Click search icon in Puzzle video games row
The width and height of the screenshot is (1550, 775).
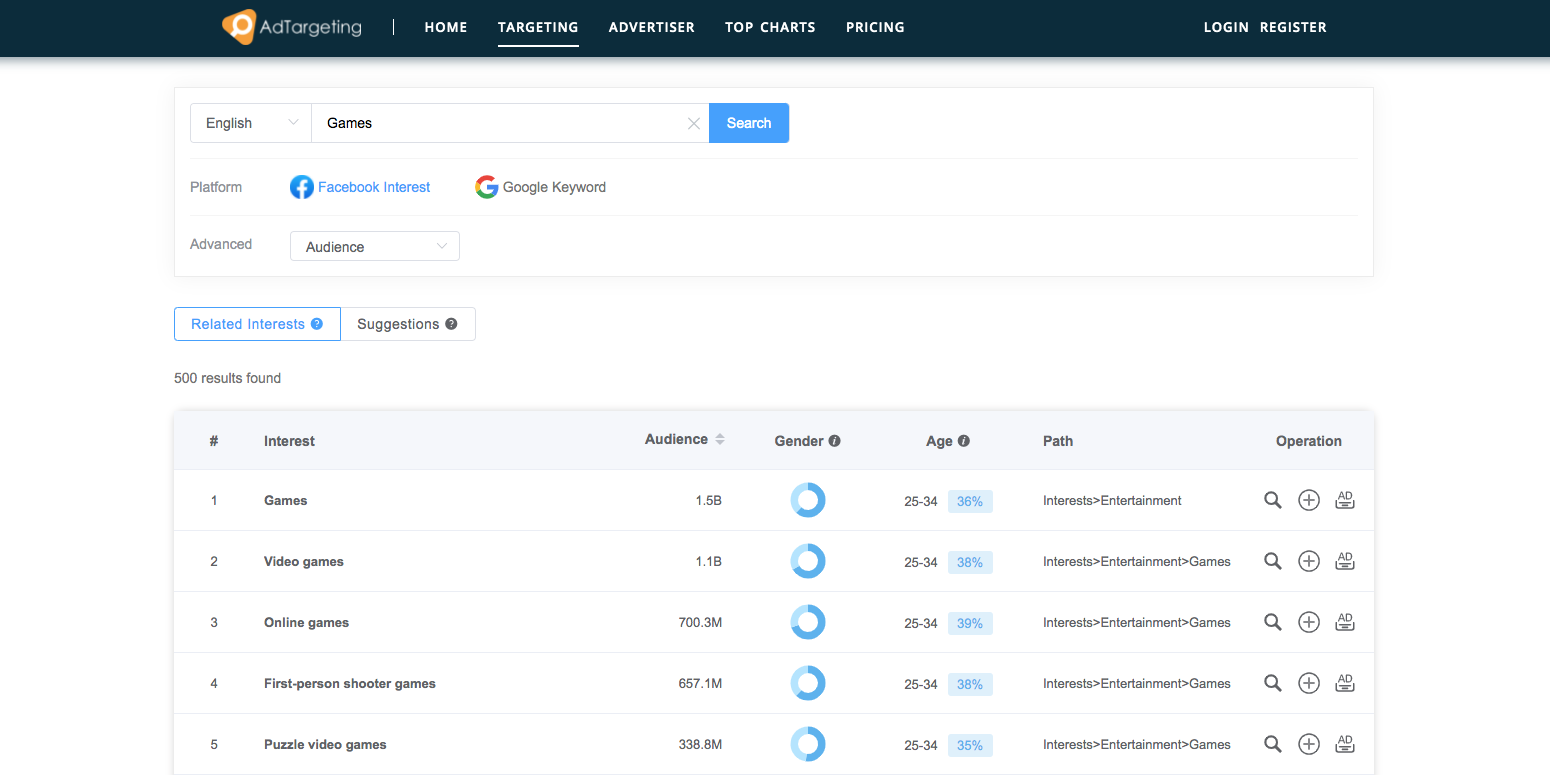1273,744
